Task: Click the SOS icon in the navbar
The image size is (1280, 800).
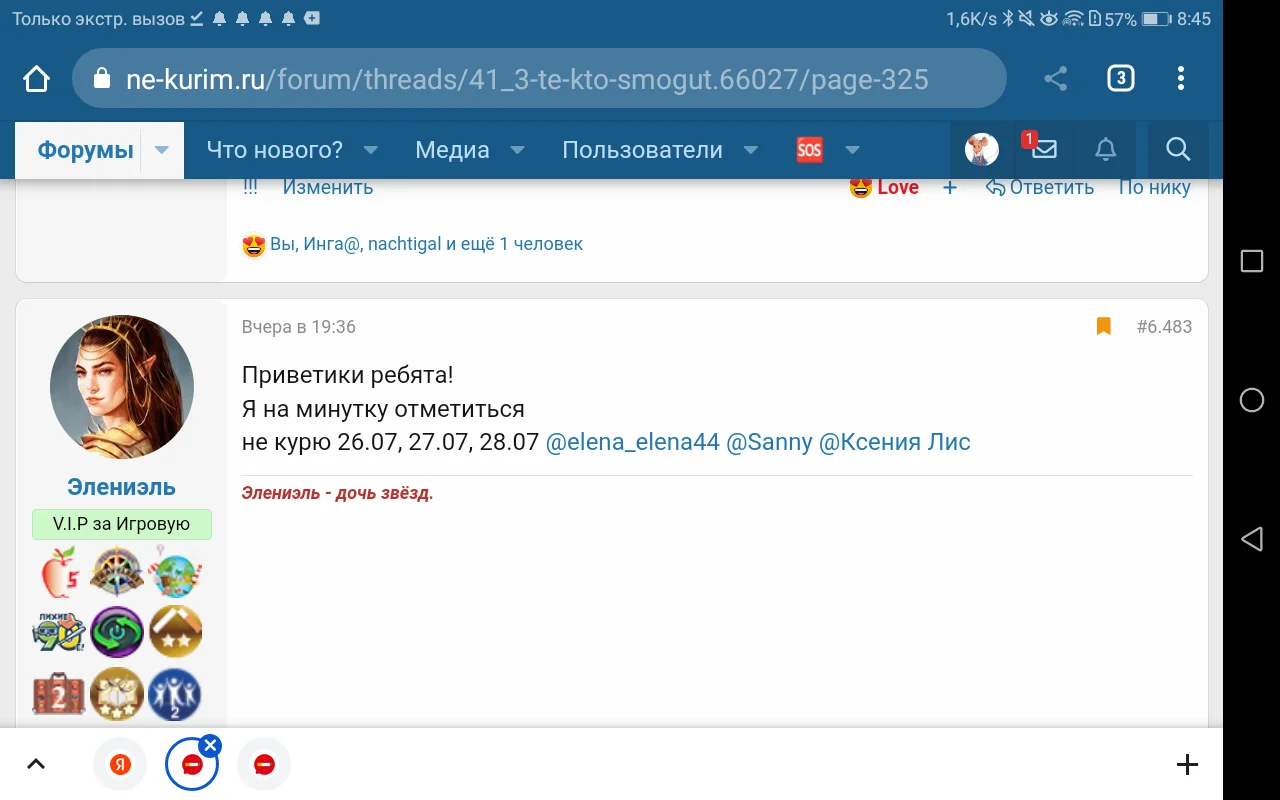Action: click(809, 149)
